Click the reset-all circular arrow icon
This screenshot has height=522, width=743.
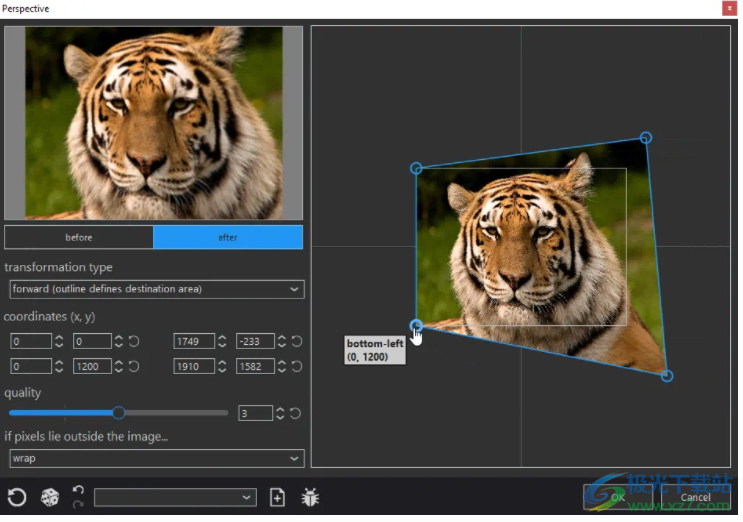click(x=17, y=497)
